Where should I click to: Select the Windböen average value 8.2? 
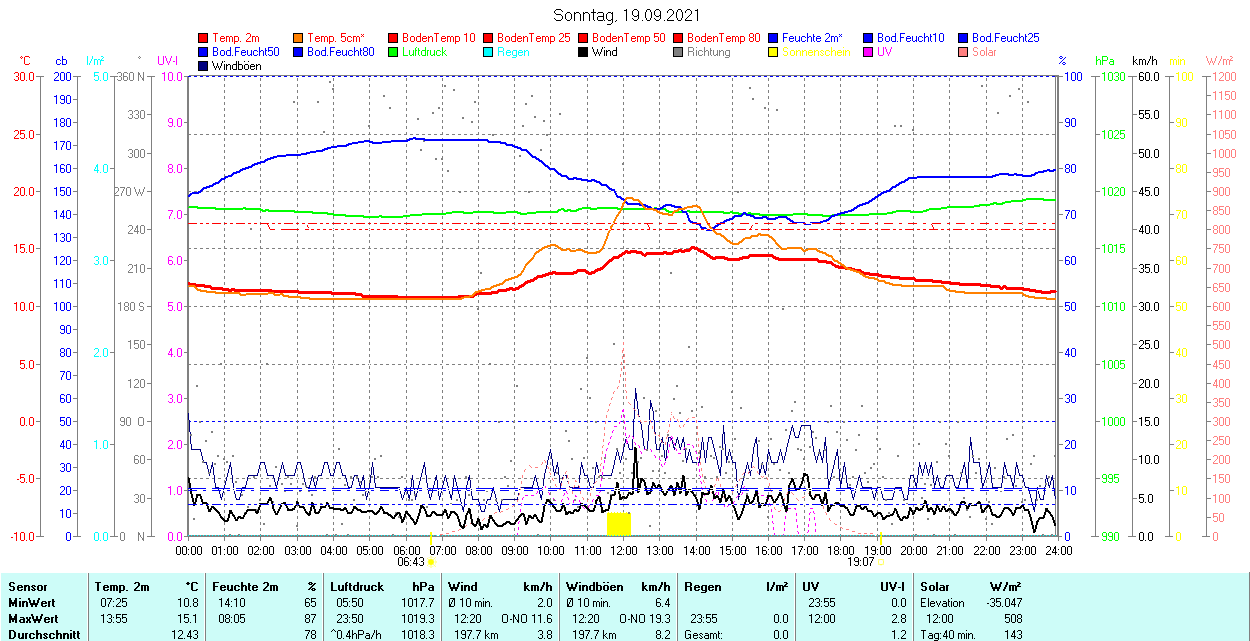pyautogui.click(x=662, y=635)
